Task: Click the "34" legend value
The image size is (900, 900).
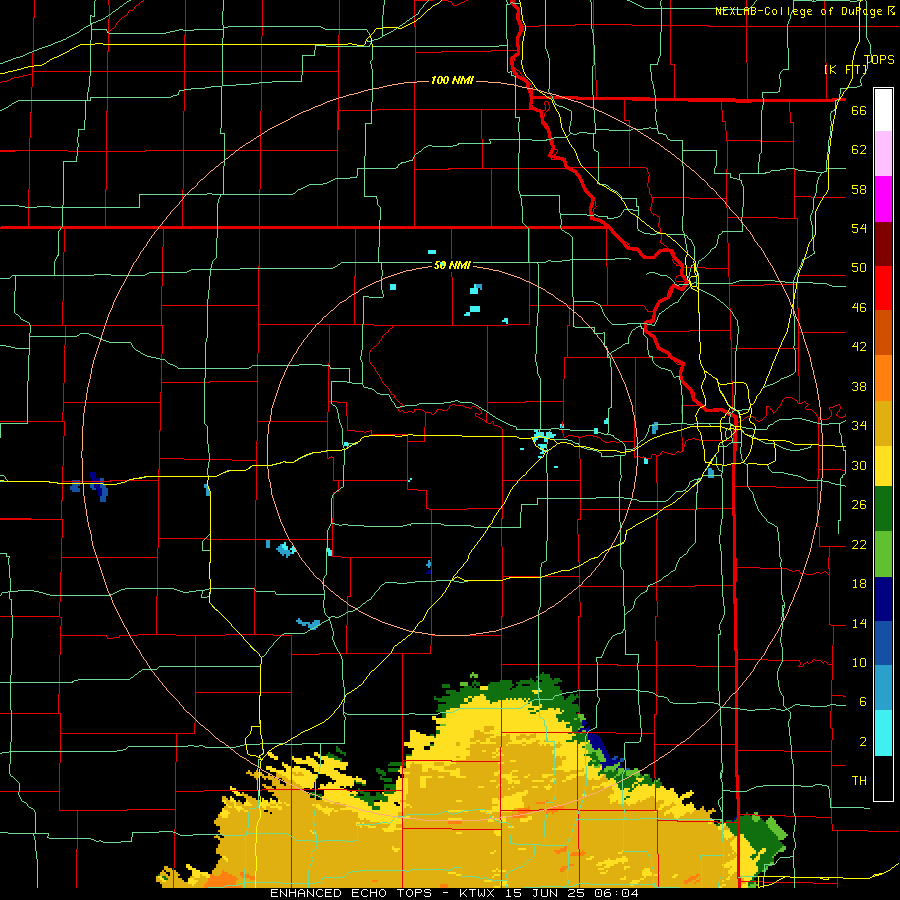Action: [x=859, y=425]
